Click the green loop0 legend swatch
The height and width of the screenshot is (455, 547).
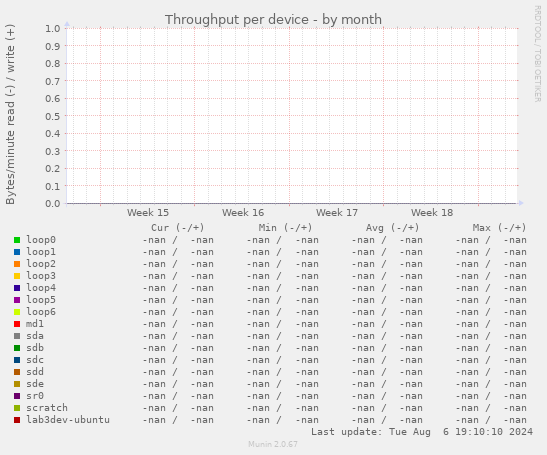17,240
